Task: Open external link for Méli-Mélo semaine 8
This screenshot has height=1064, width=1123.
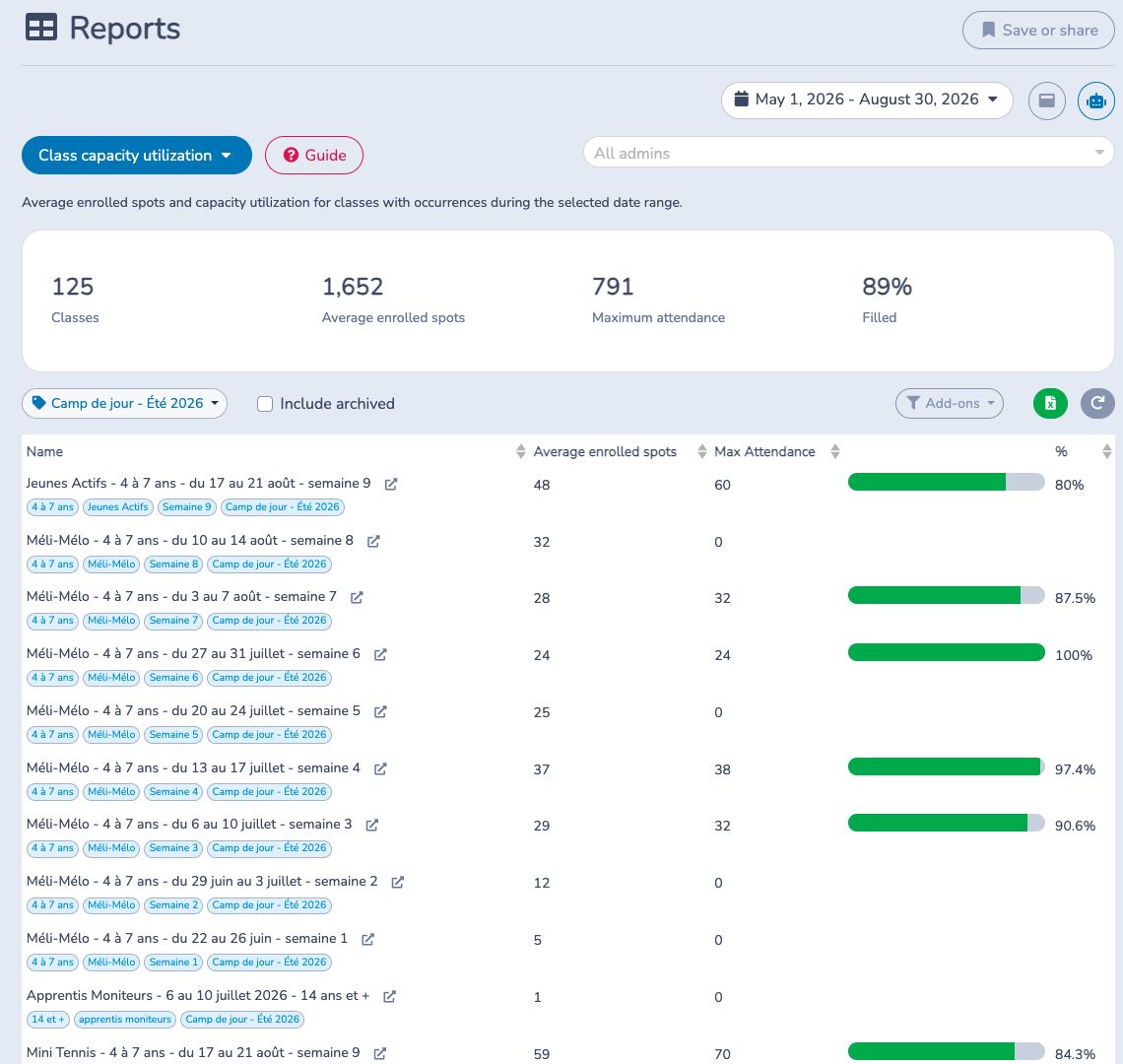Action: pyautogui.click(x=374, y=541)
